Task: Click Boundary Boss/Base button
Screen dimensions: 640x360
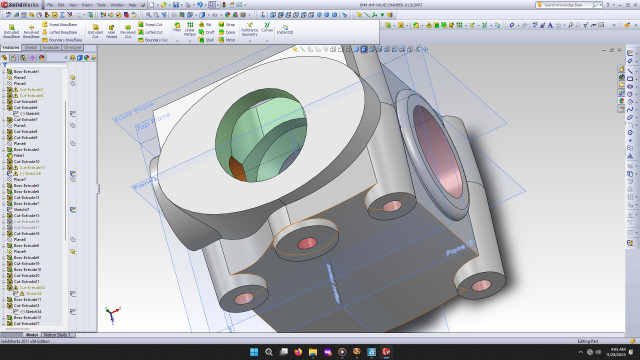Action: pyautogui.click(x=62, y=40)
